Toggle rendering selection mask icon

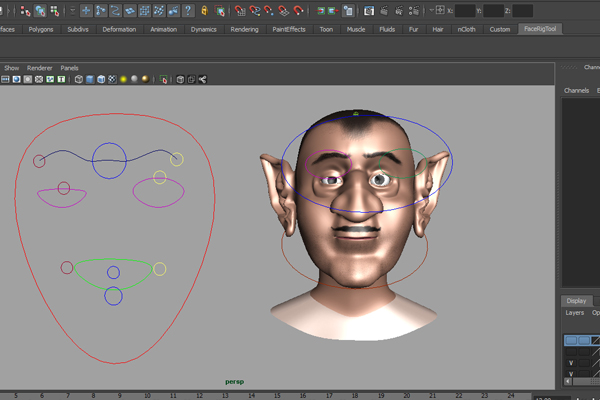coord(173,11)
